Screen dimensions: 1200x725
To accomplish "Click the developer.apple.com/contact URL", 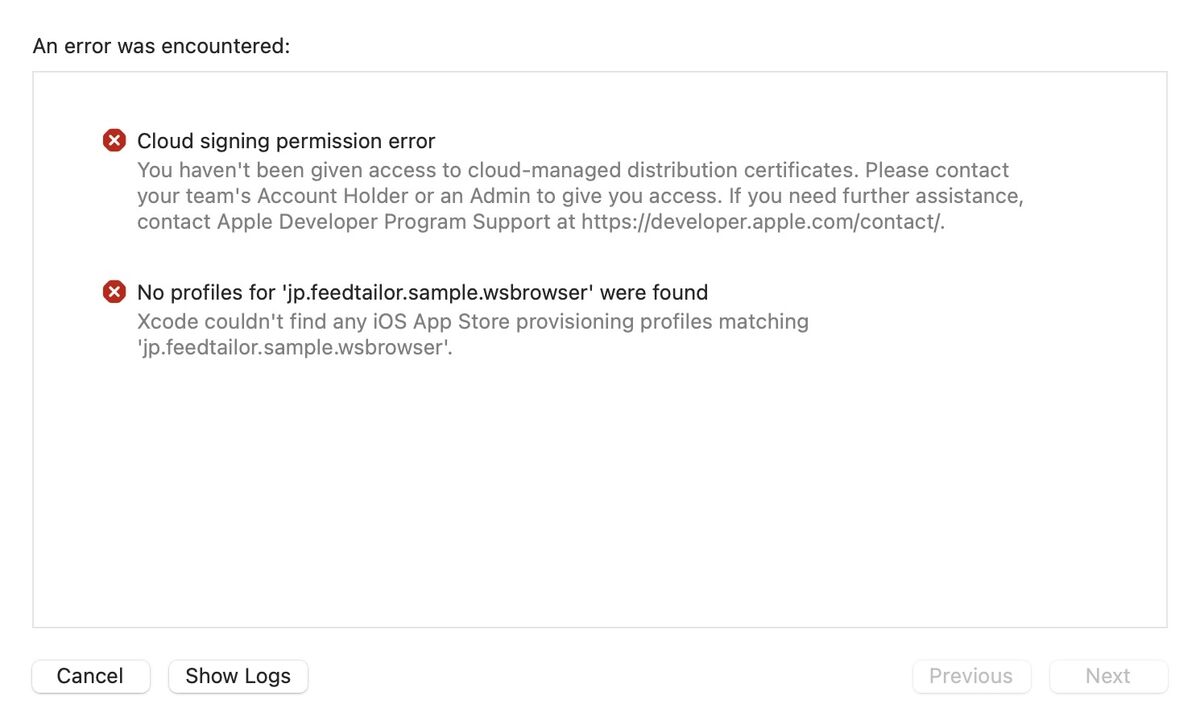I will (x=763, y=222).
